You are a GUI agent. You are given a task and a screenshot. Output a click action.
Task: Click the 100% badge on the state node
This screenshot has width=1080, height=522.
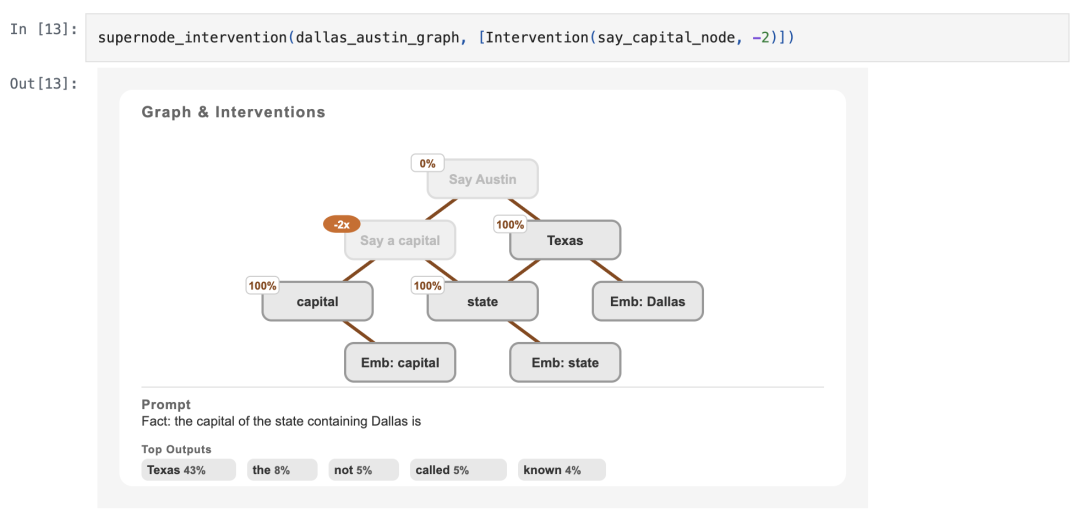(x=427, y=286)
